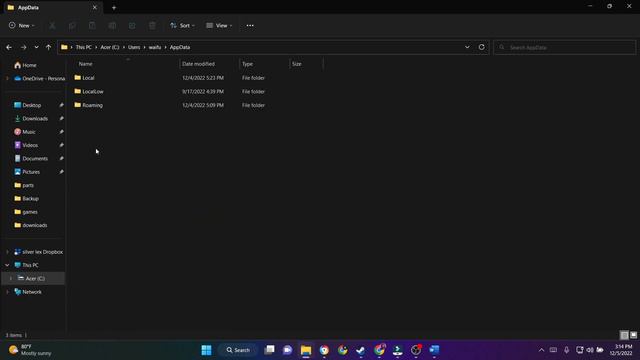Screen dimensions: 640x360
Task: Switch to details view layout icon
Action: [x=624, y=336]
